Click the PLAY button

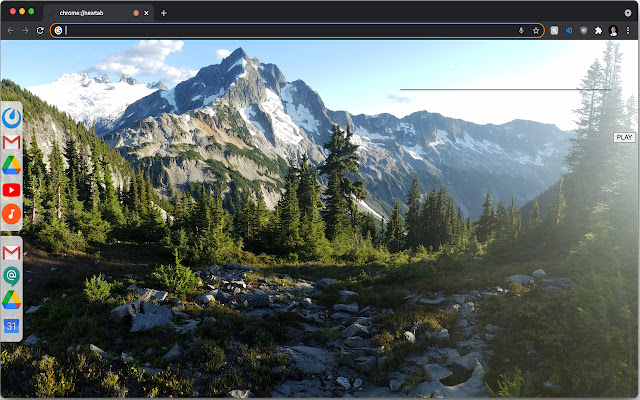(x=624, y=138)
